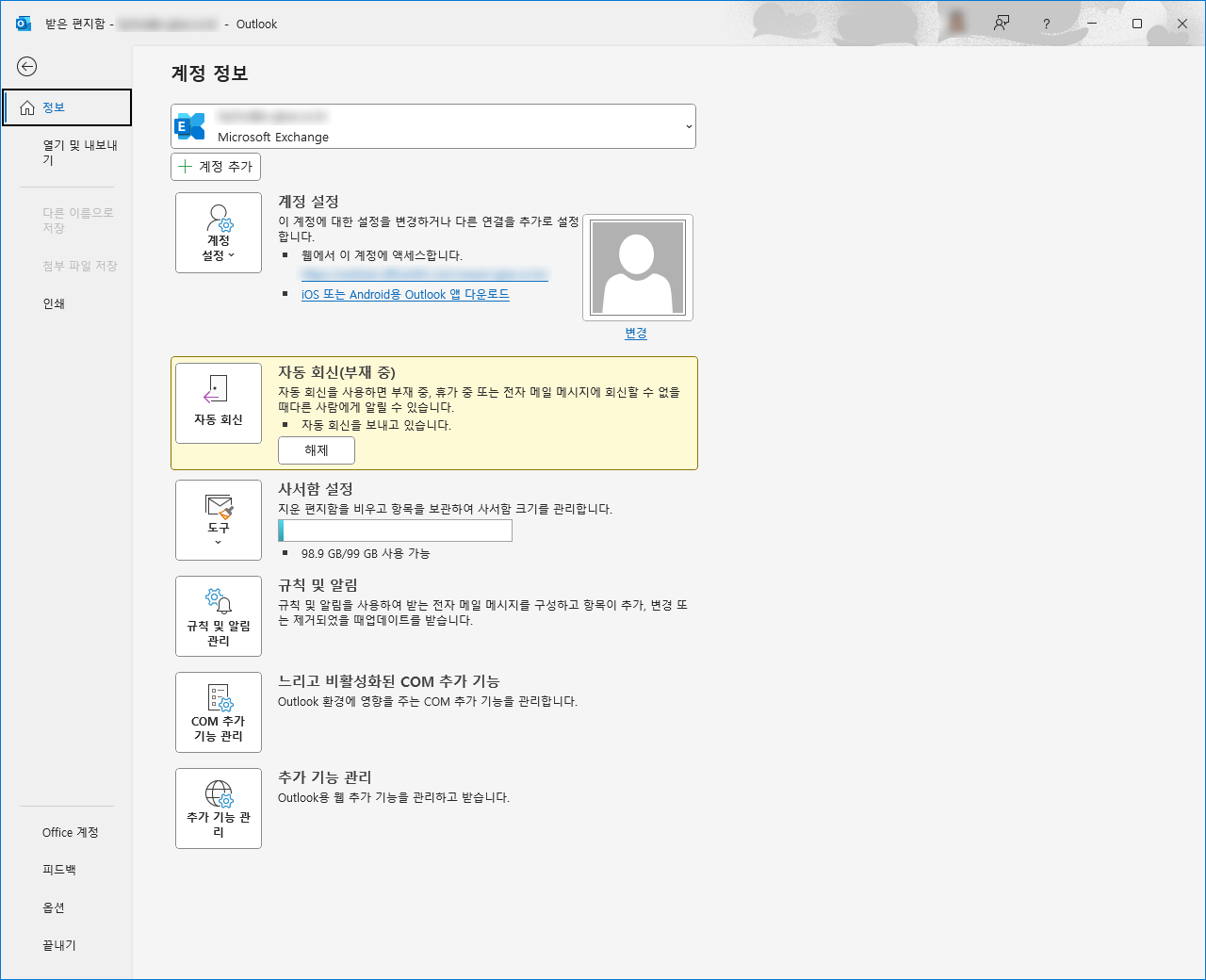Click the 자동 회신을 보내고 있습니다 status text
This screenshot has height=980, width=1206.
[x=377, y=426]
